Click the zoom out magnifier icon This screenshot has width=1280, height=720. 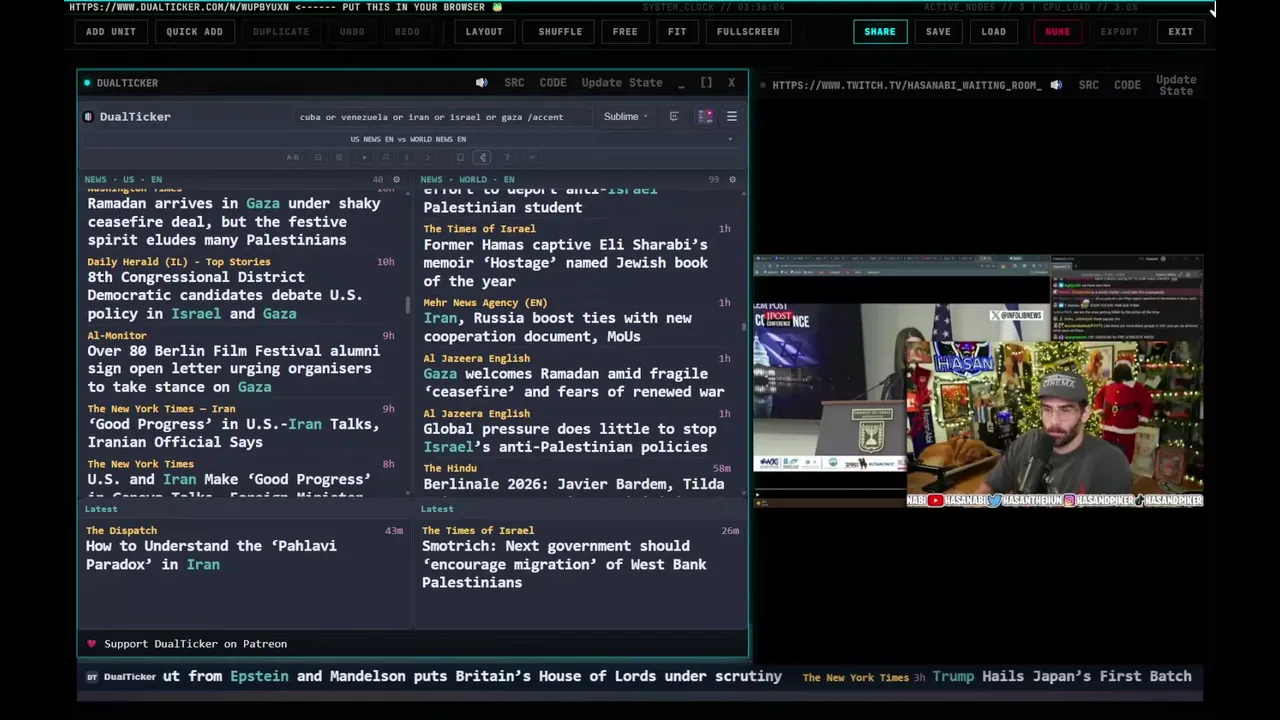coord(318,157)
